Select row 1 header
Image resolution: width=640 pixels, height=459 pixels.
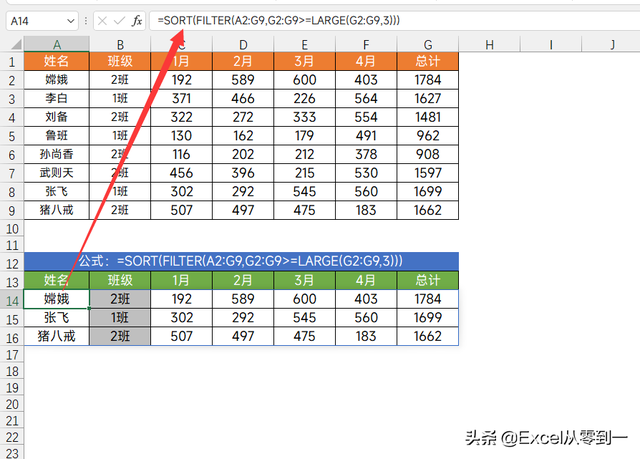click(12, 62)
